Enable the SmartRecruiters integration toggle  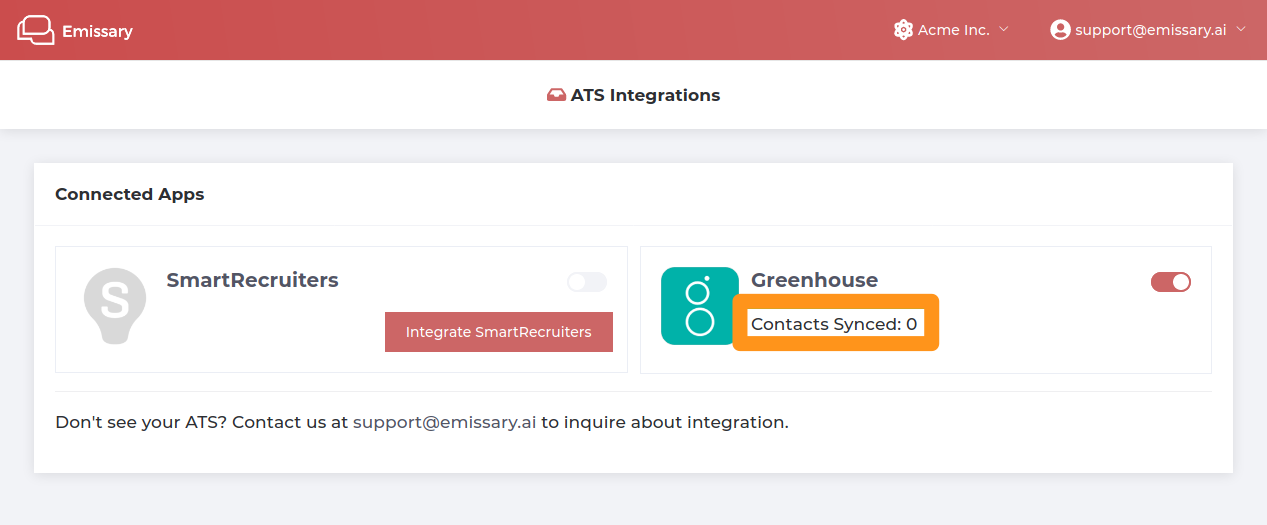(x=587, y=282)
